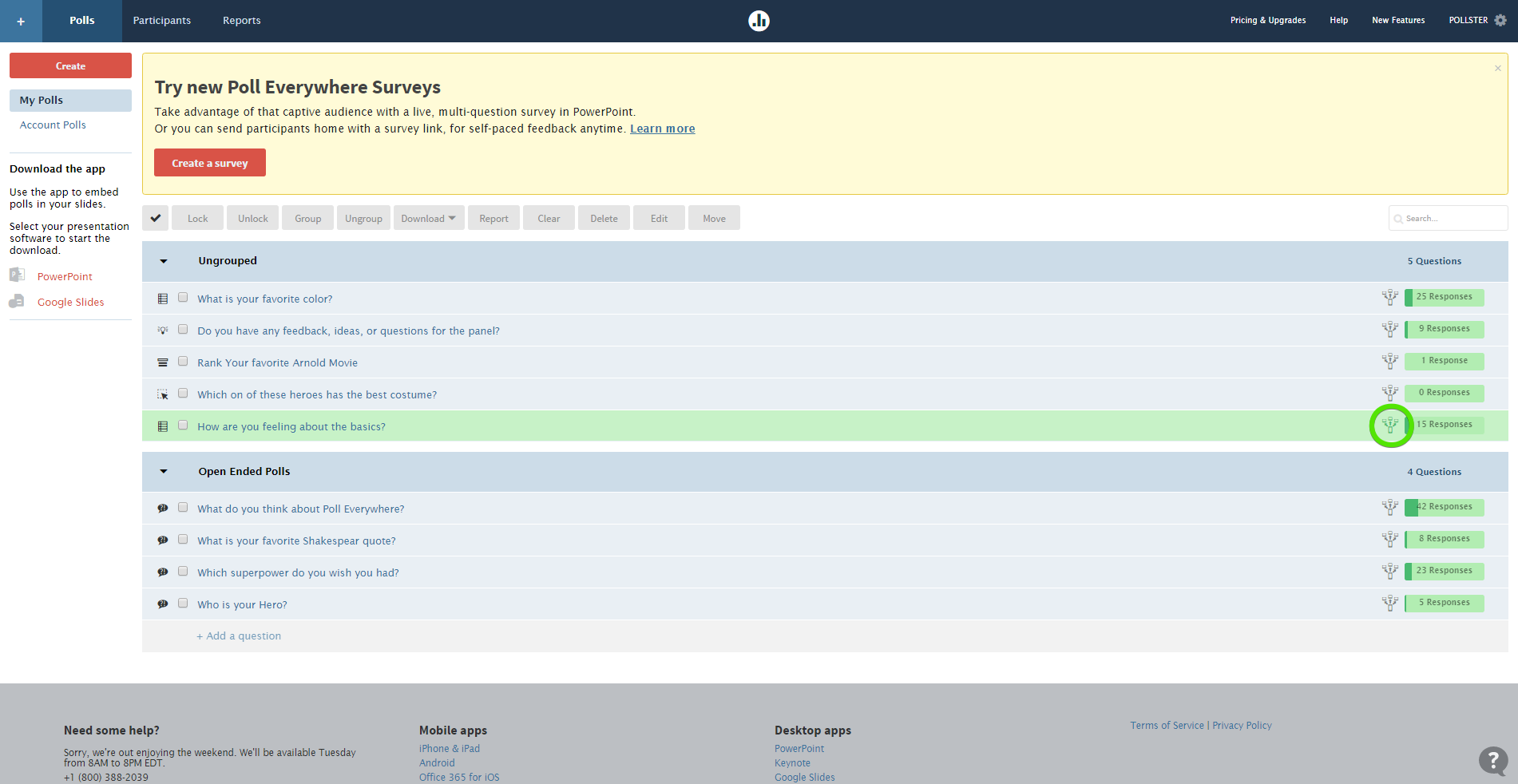Click speech bubble icon for Who is your Hero
Image resolution: width=1518 pixels, height=784 pixels.
pyautogui.click(x=163, y=604)
